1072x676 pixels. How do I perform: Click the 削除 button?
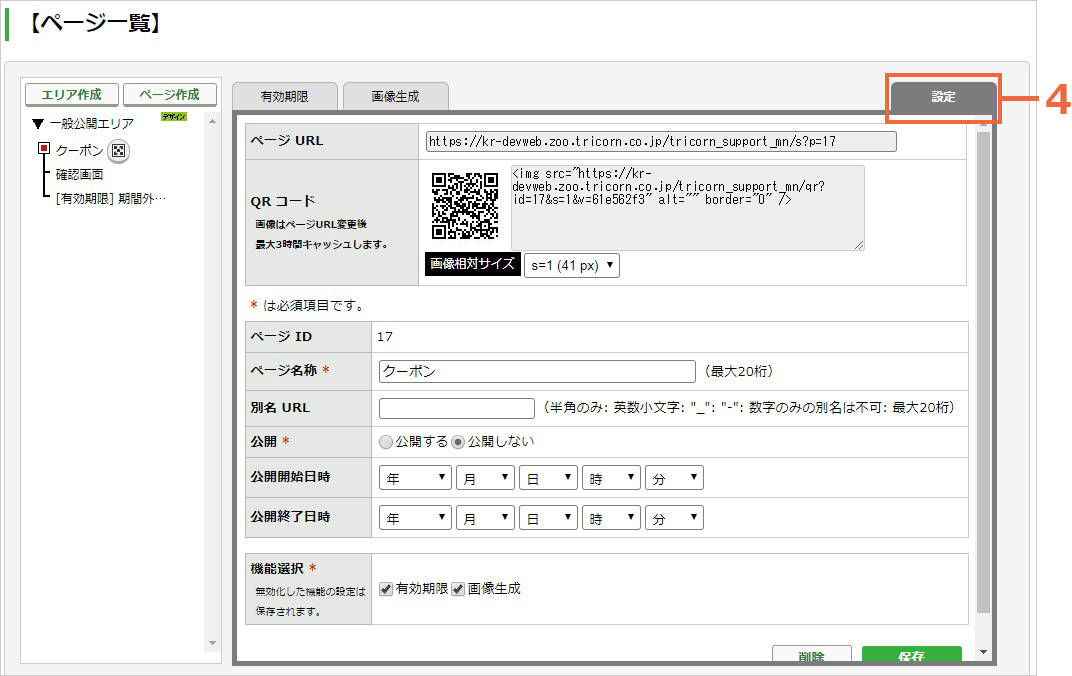[812, 654]
